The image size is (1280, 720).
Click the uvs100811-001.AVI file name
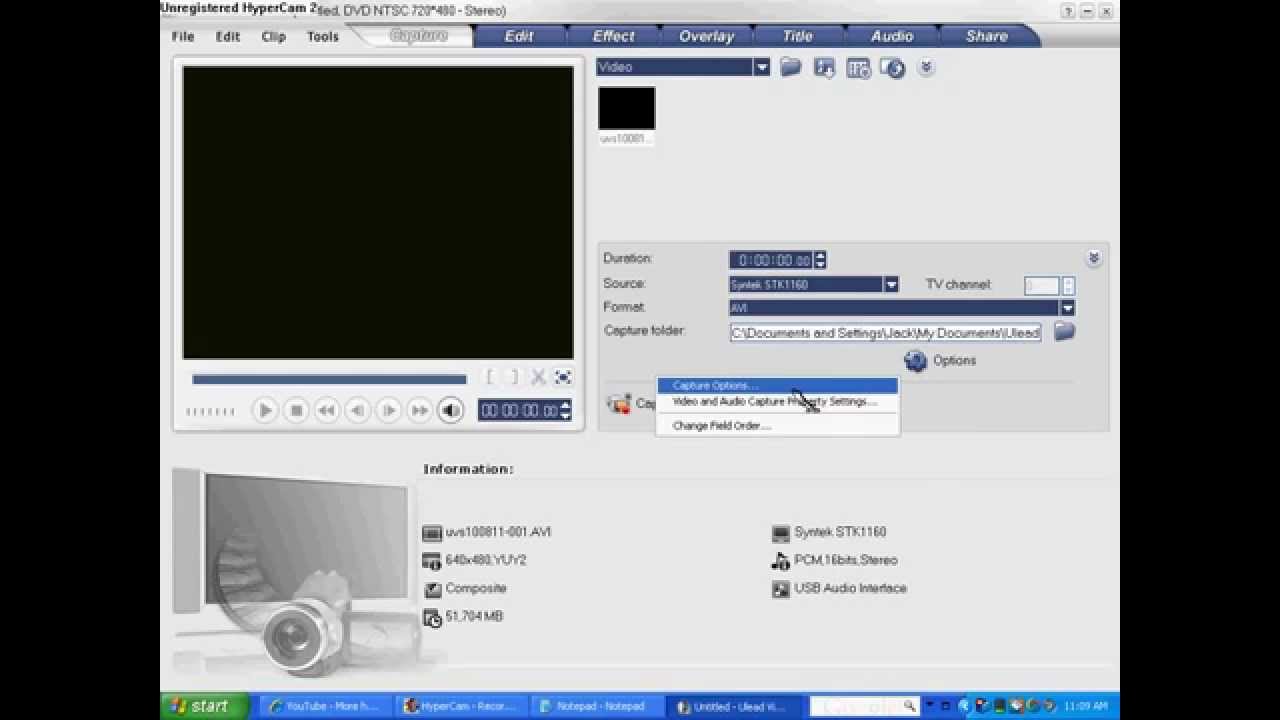498,533
